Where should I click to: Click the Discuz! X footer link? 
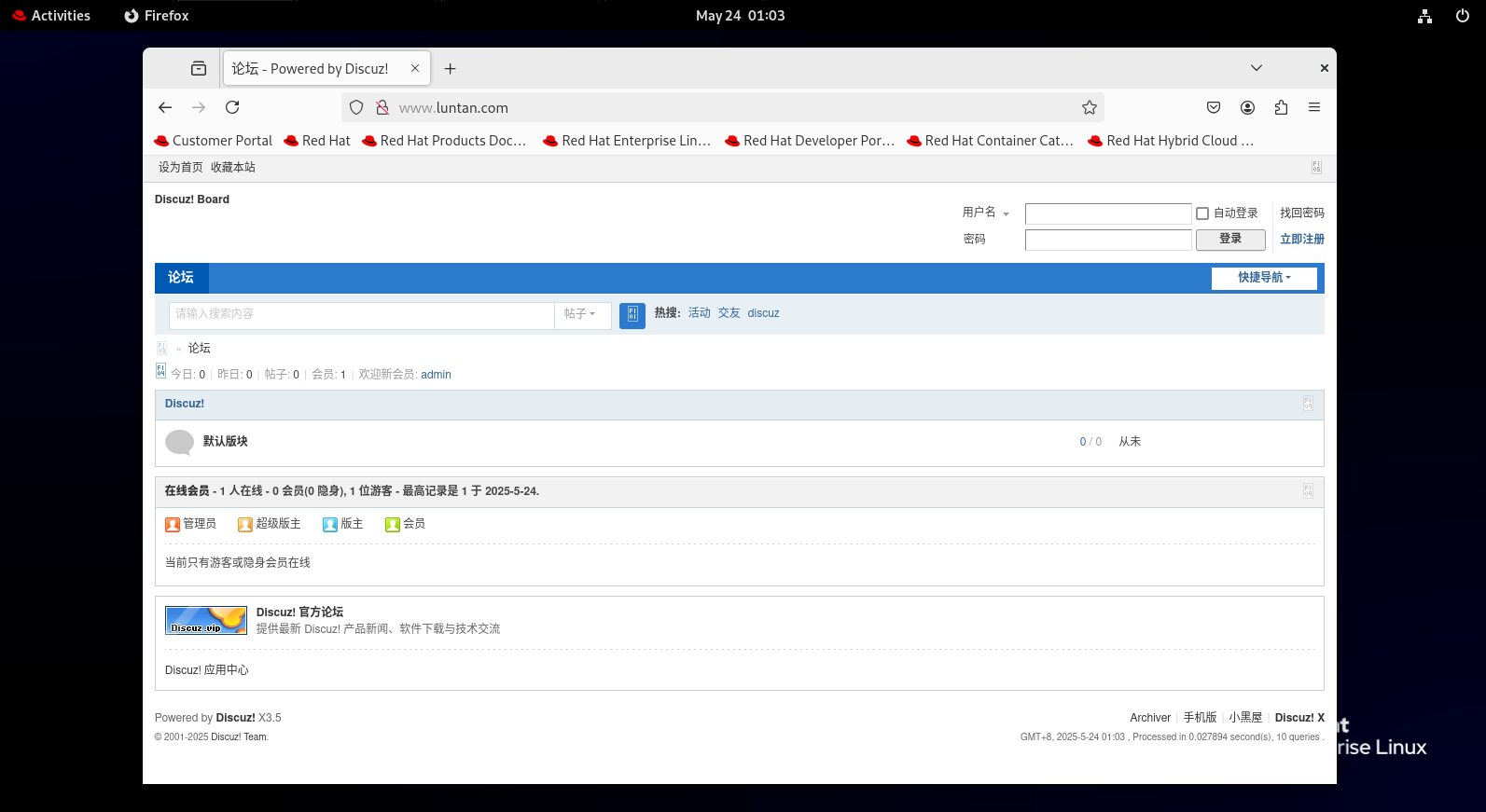(1299, 718)
